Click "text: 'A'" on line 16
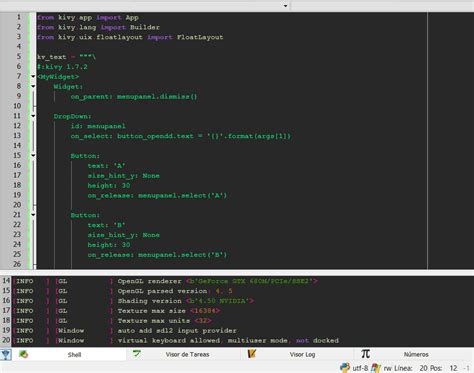Image resolution: width=474 pixels, height=373 pixels. (106, 166)
